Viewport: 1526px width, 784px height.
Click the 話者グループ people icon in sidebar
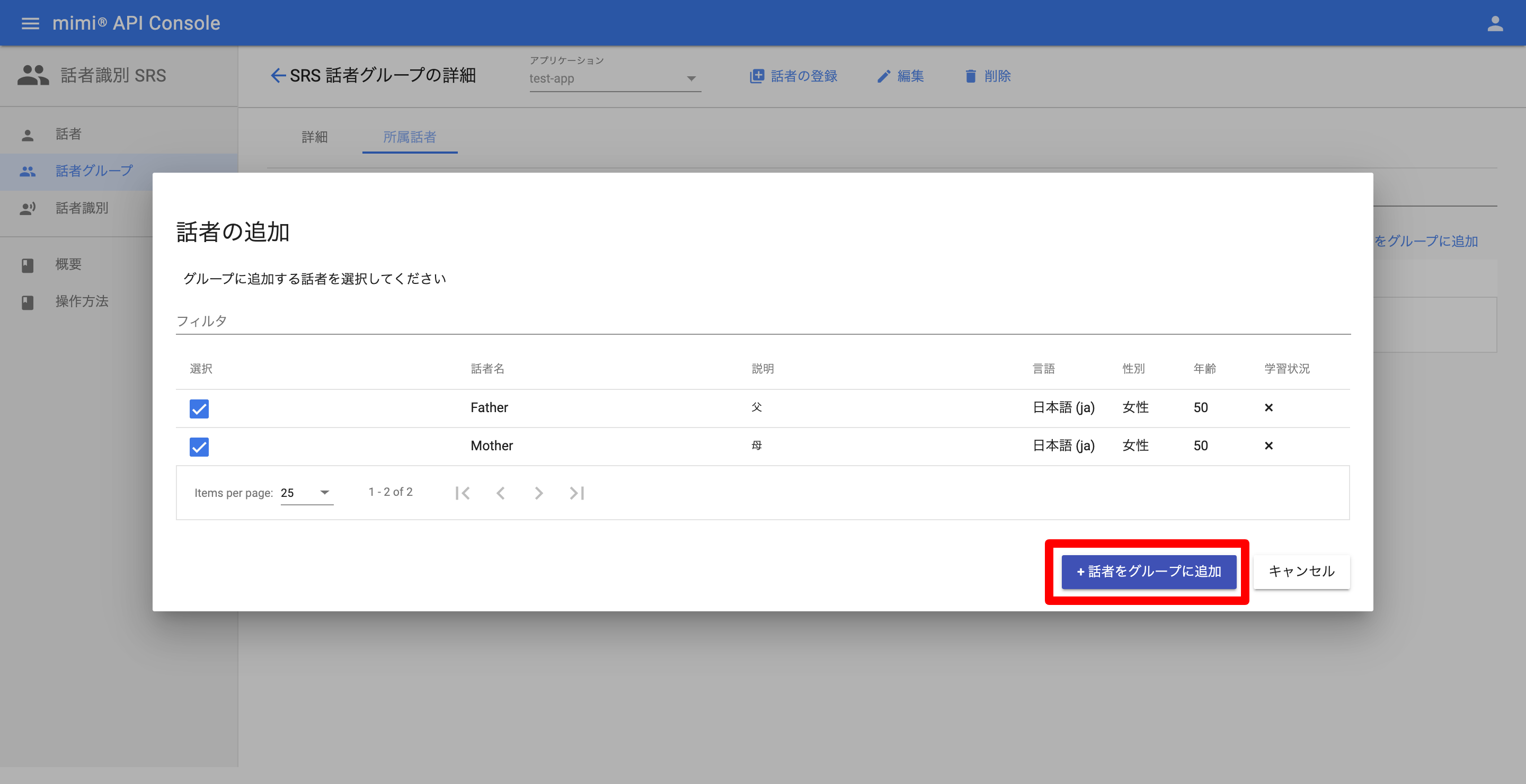coord(27,172)
